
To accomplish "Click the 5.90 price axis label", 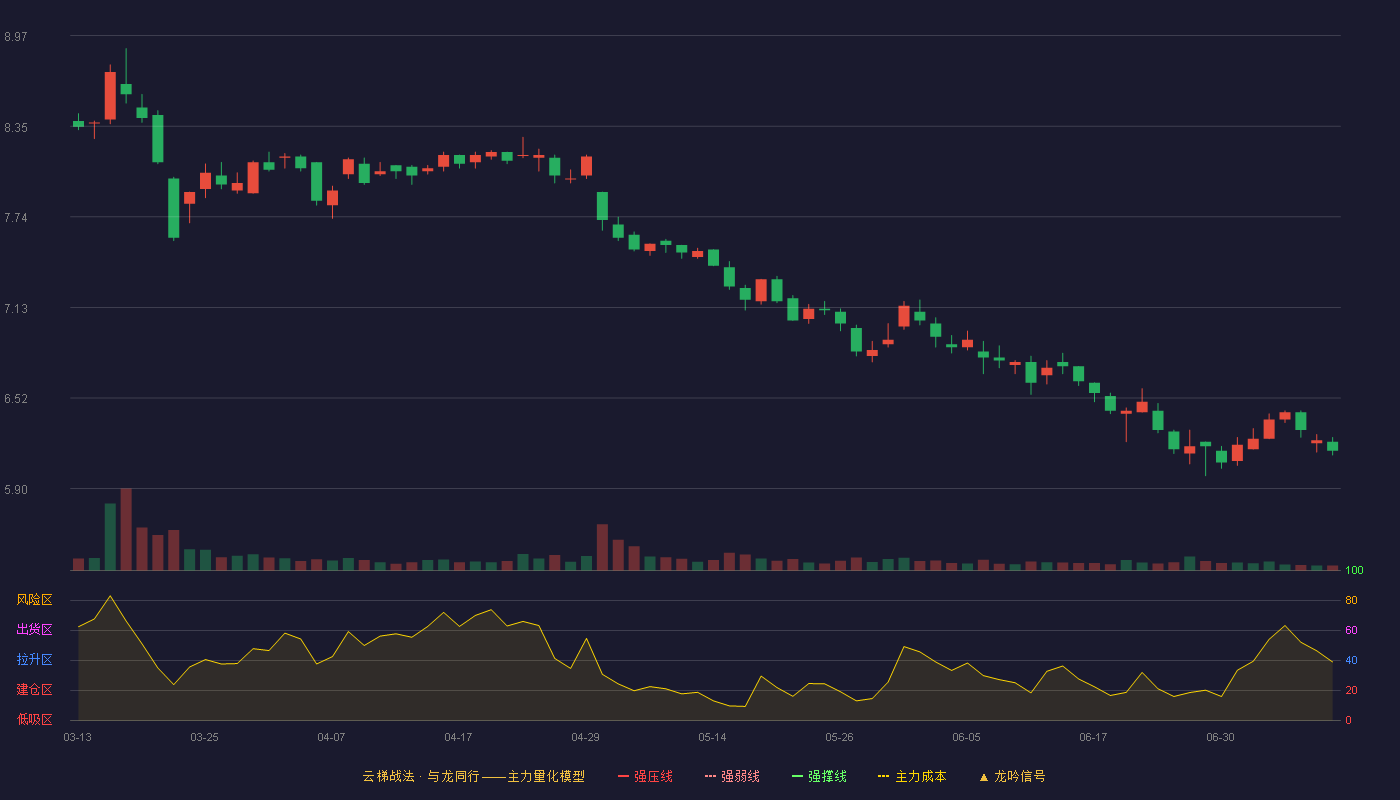I will (16, 490).
